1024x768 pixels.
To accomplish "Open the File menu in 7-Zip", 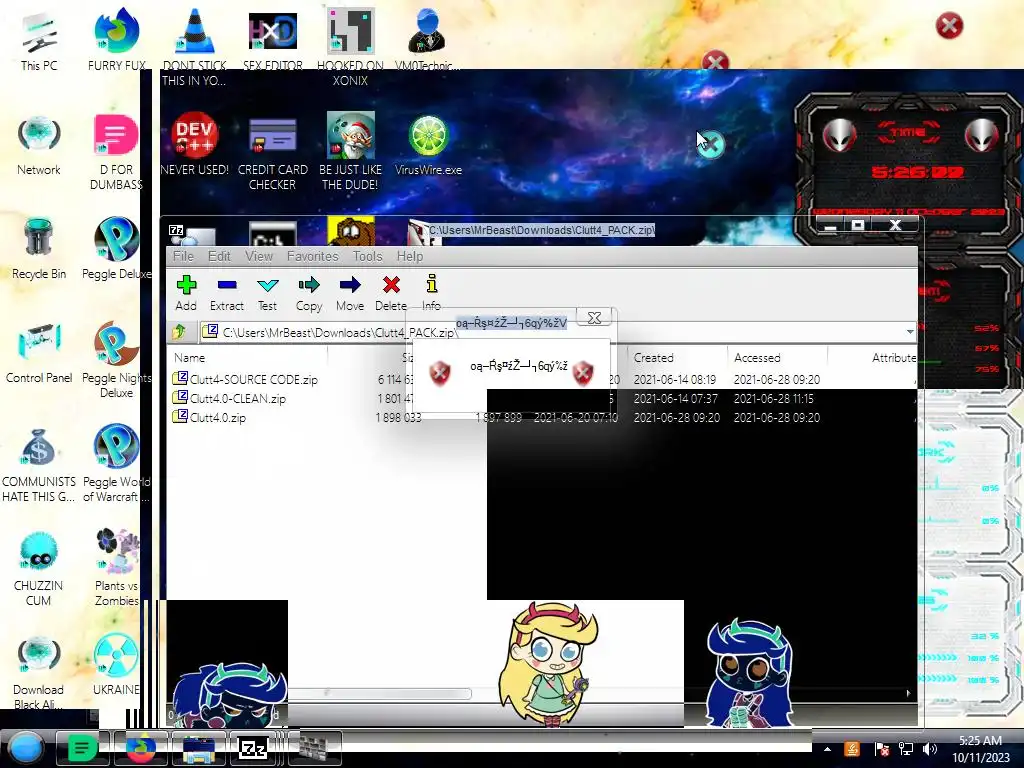I will click(x=184, y=256).
